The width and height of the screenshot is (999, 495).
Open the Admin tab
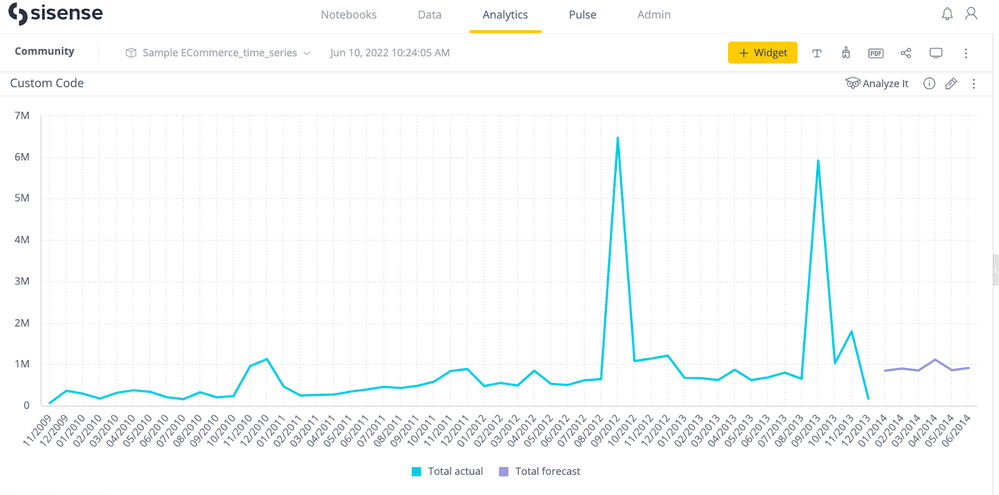(654, 15)
